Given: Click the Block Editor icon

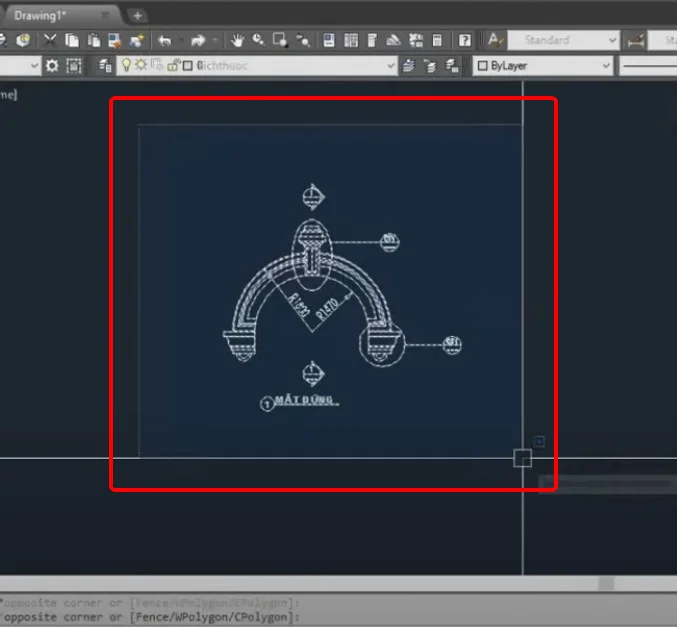Looking at the screenshot, I should click(137, 41).
